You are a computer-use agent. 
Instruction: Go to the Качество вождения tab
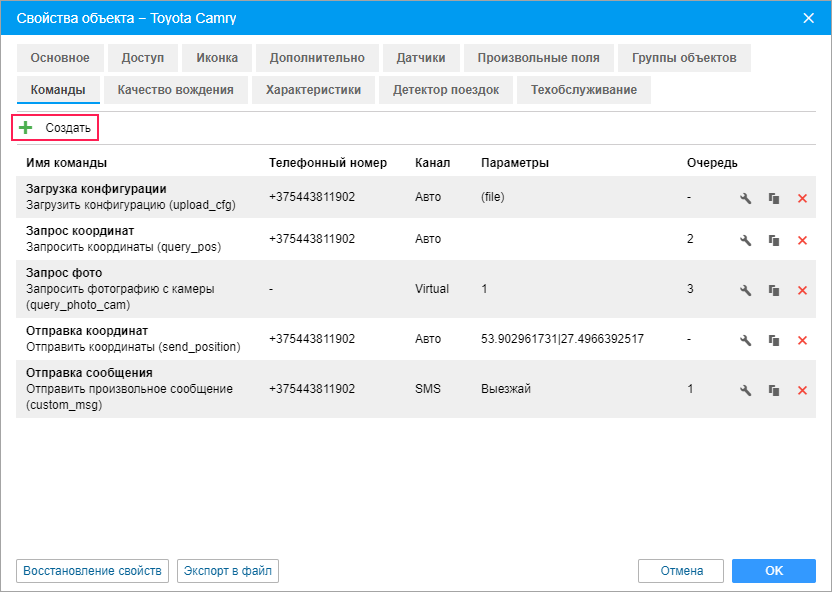point(175,90)
